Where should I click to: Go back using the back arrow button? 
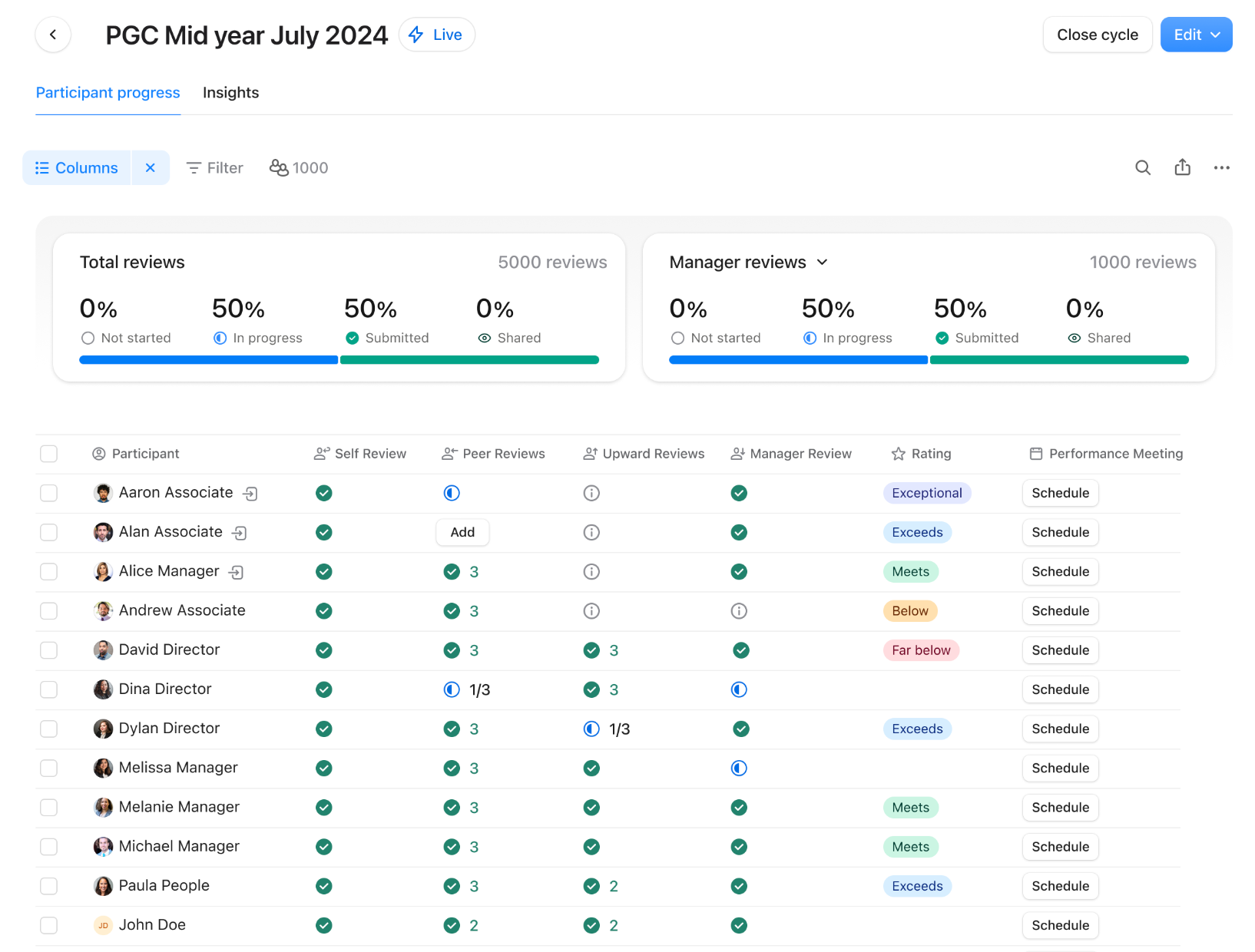[x=53, y=35]
